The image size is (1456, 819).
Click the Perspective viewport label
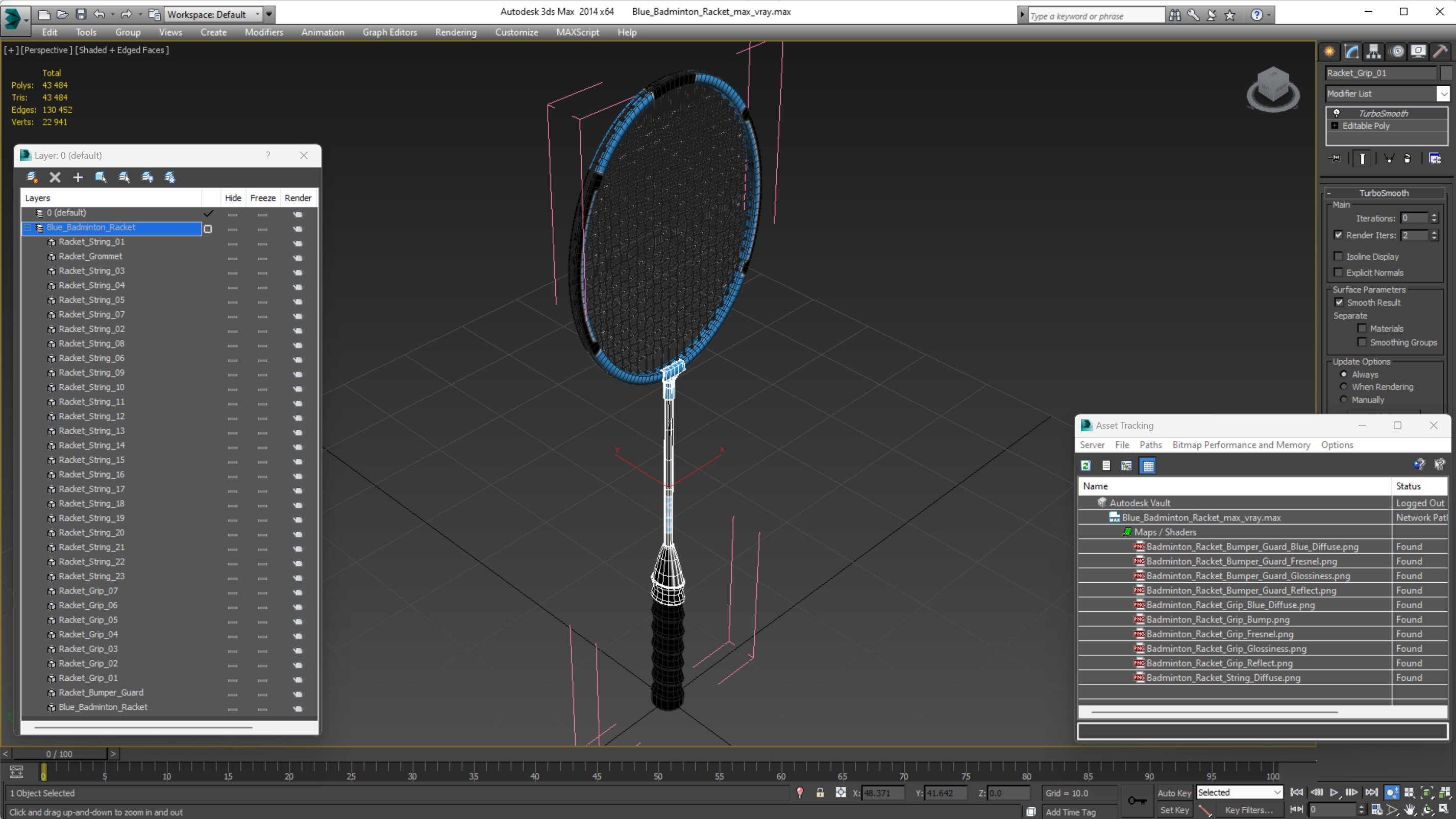pos(46,49)
